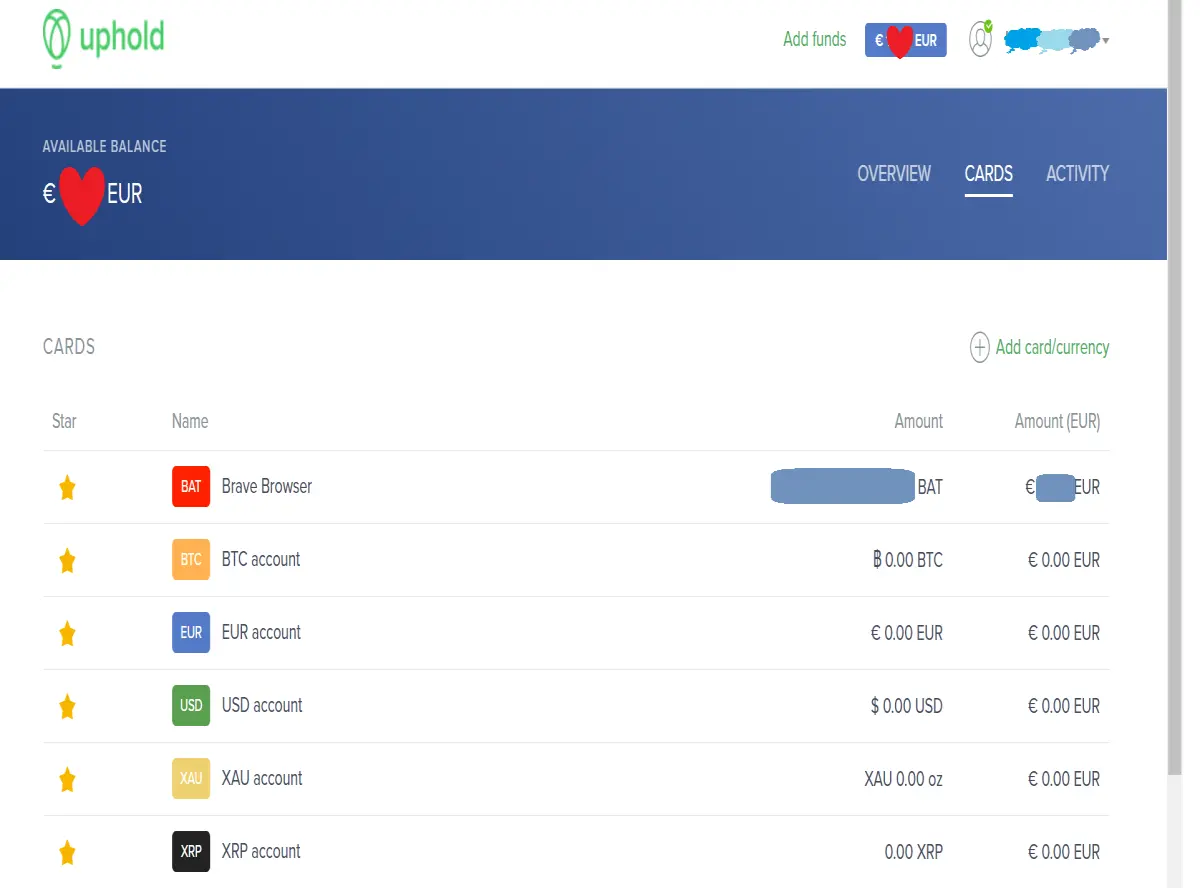This screenshot has height=888, width=1200.
Task: Click the 0.00 XRP amount
Action: tap(914, 852)
